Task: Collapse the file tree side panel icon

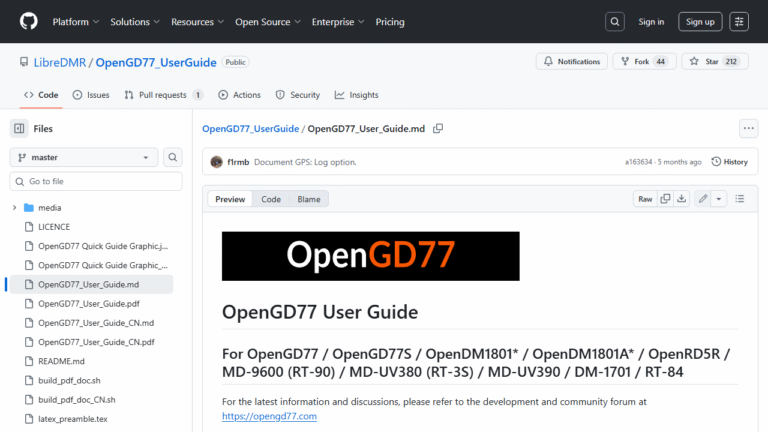Action: (19, 128)
